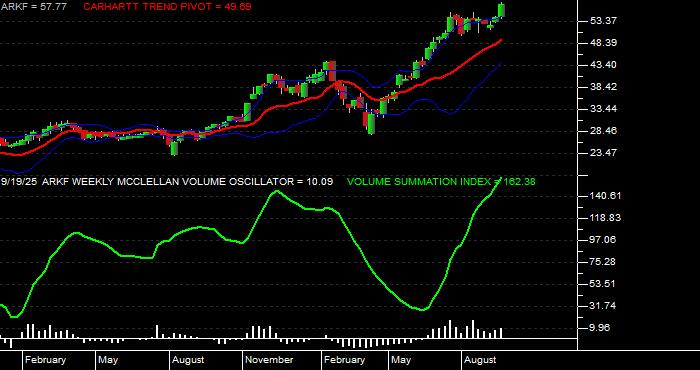This screenshot has height=370, width=700.
Task: Select the 9.96 oscillator axis value
Action: (601, 328)
